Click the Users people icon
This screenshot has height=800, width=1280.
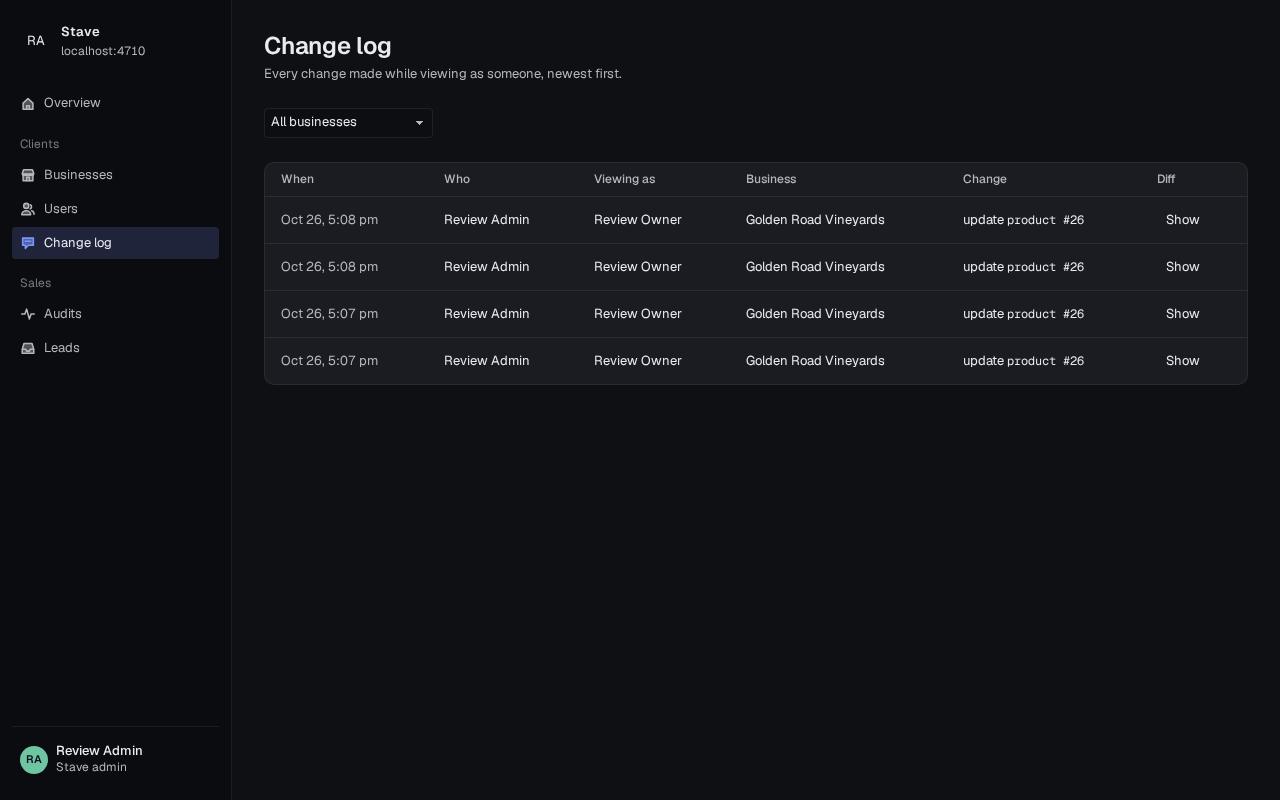coord(28,210)
